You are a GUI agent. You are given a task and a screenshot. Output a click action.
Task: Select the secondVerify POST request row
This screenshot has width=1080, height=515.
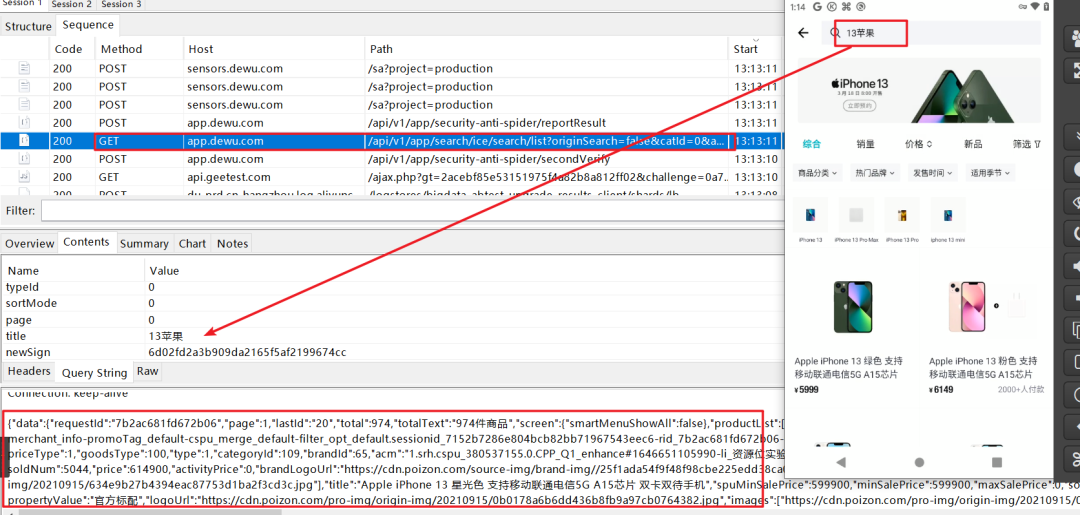[391, 159]
